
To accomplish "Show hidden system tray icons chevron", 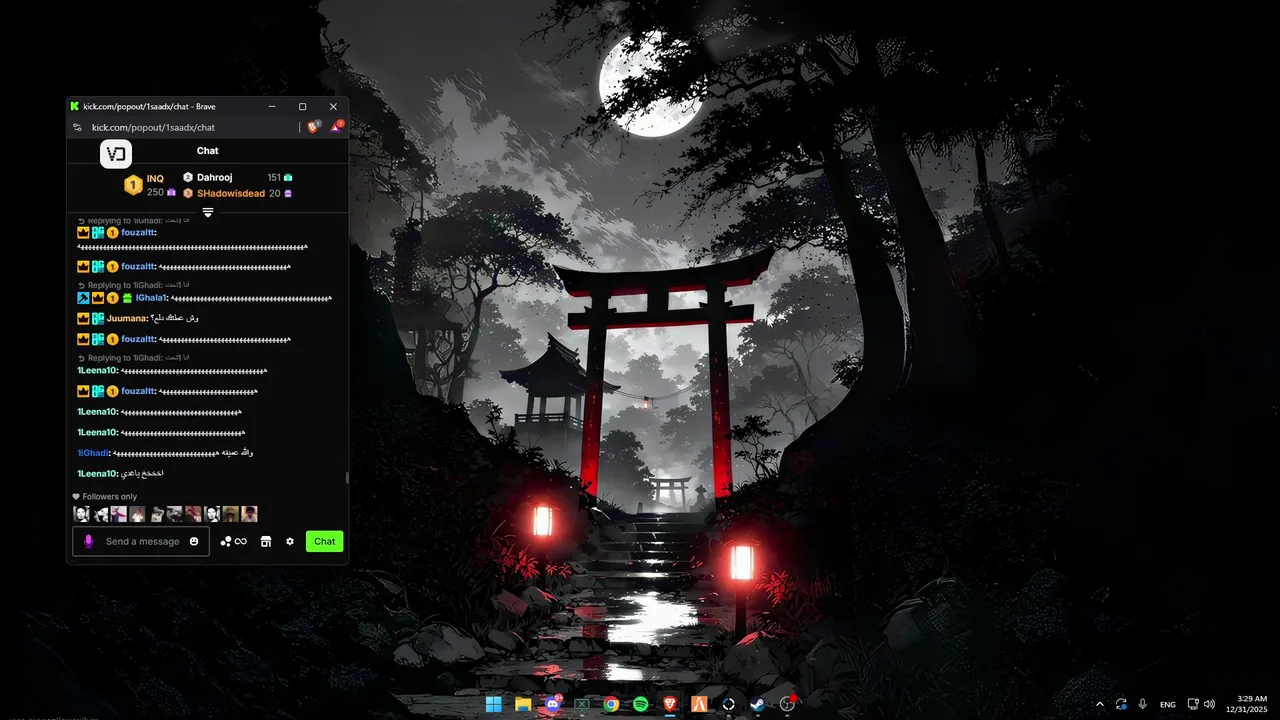I will click(x=1100, y=704).
